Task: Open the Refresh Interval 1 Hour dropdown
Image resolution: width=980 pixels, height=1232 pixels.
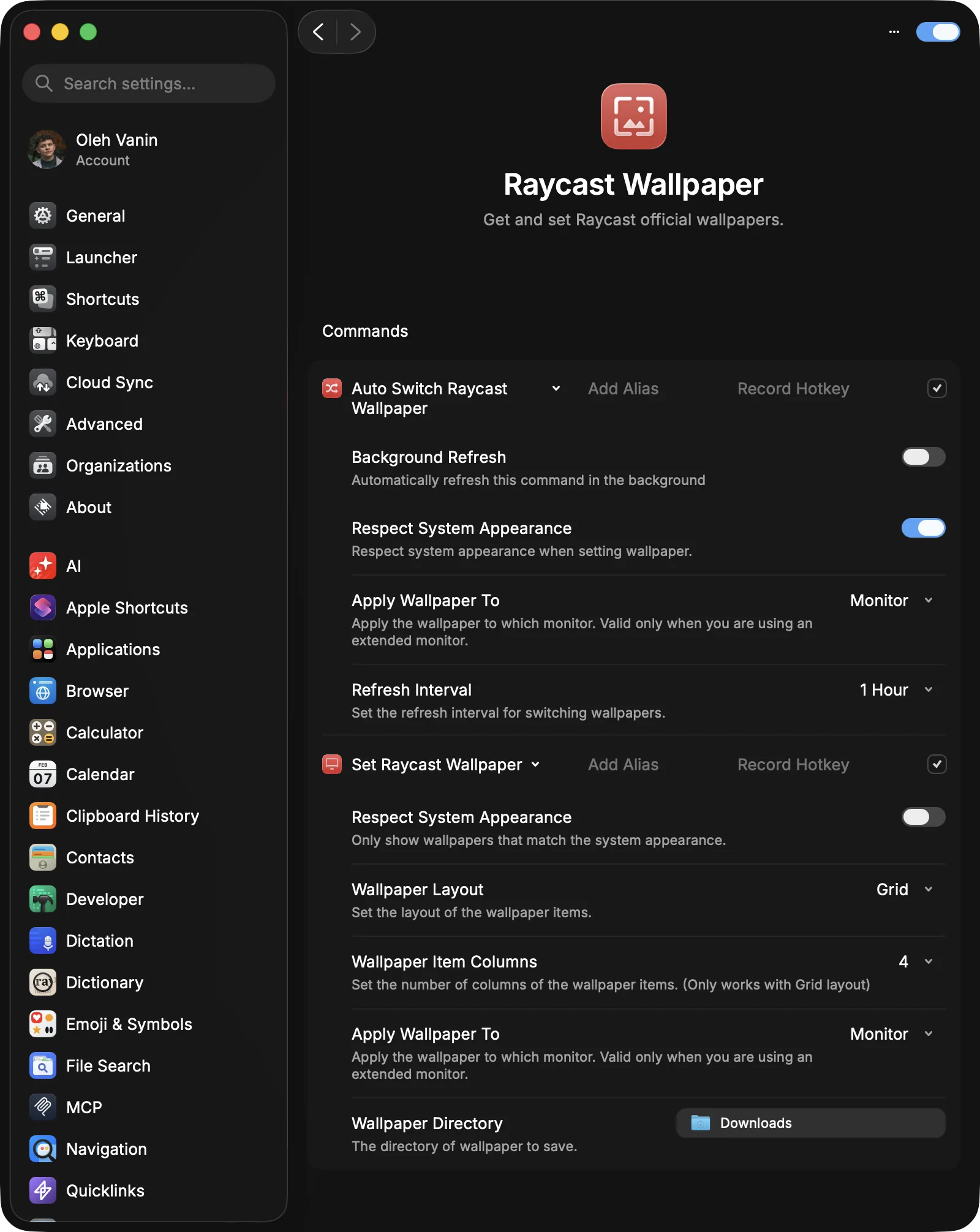Action: coord(896,690)
